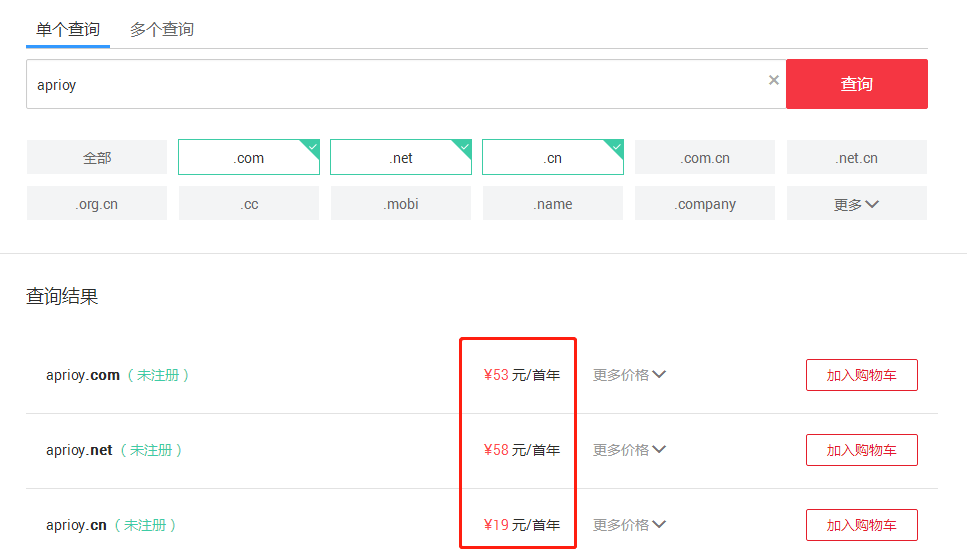Image resolution: width=967 pixels, height=556 pixels.
Task: Switch to the 多个查询 tab
Action: pyautogui.click(x=161, y=30)
